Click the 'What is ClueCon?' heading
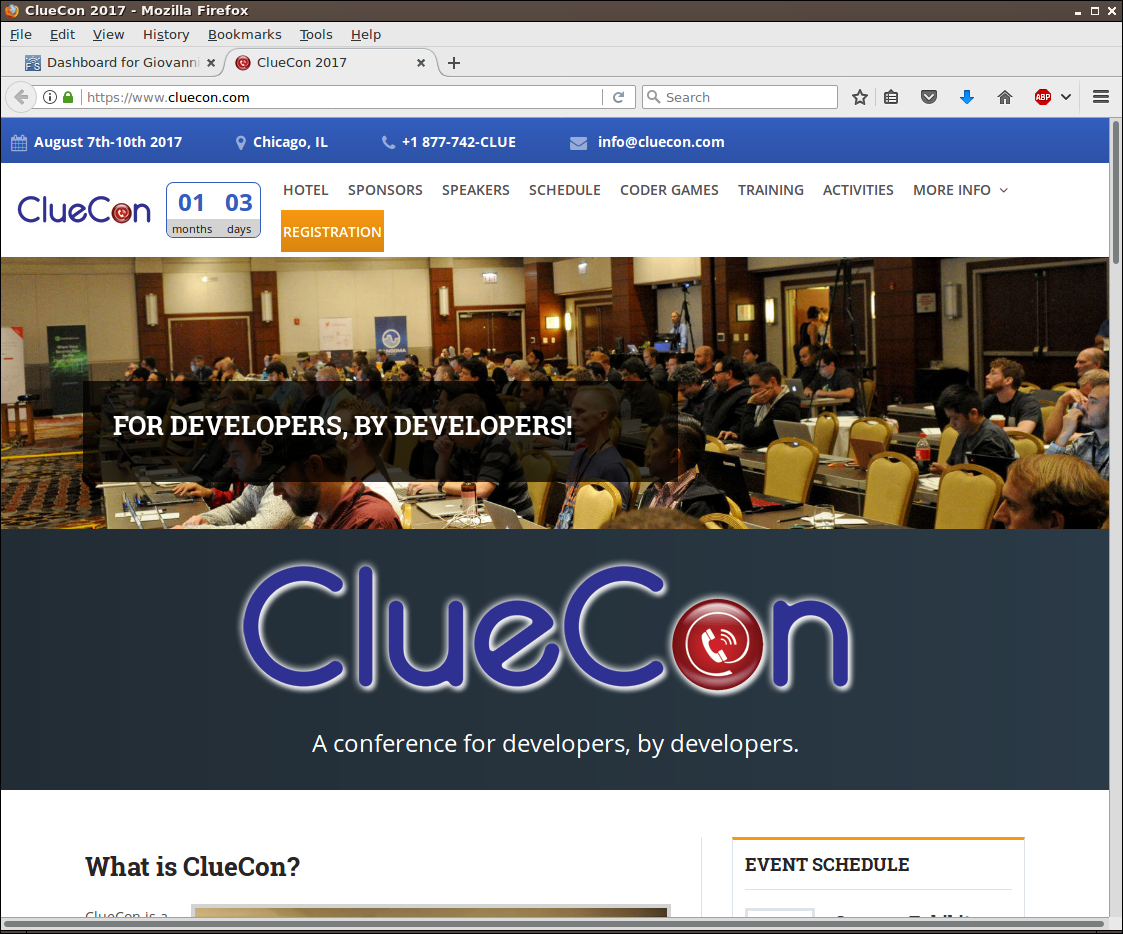 (x=193, y=867)
